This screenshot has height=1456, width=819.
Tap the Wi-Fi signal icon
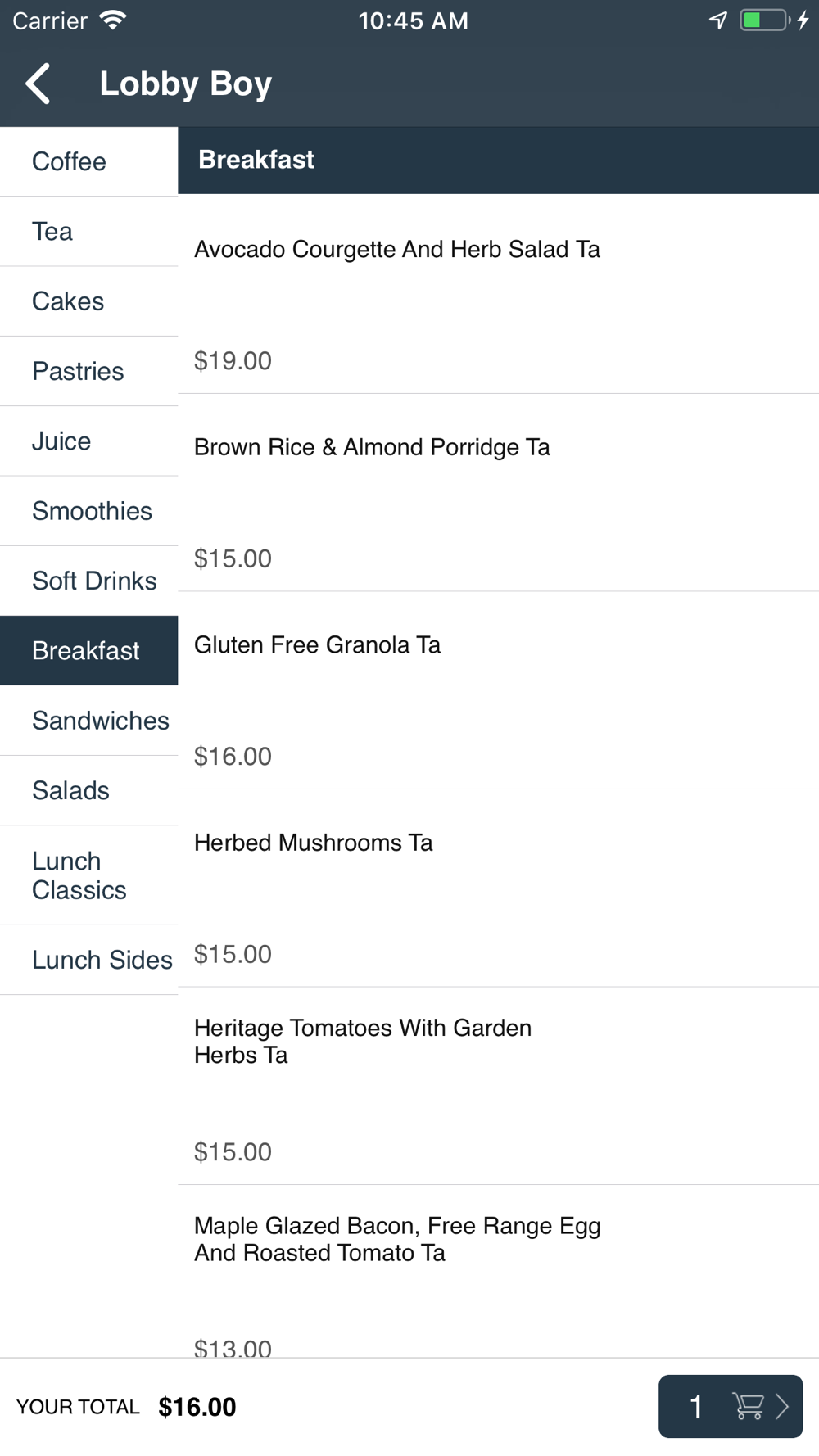pos(112,20)
